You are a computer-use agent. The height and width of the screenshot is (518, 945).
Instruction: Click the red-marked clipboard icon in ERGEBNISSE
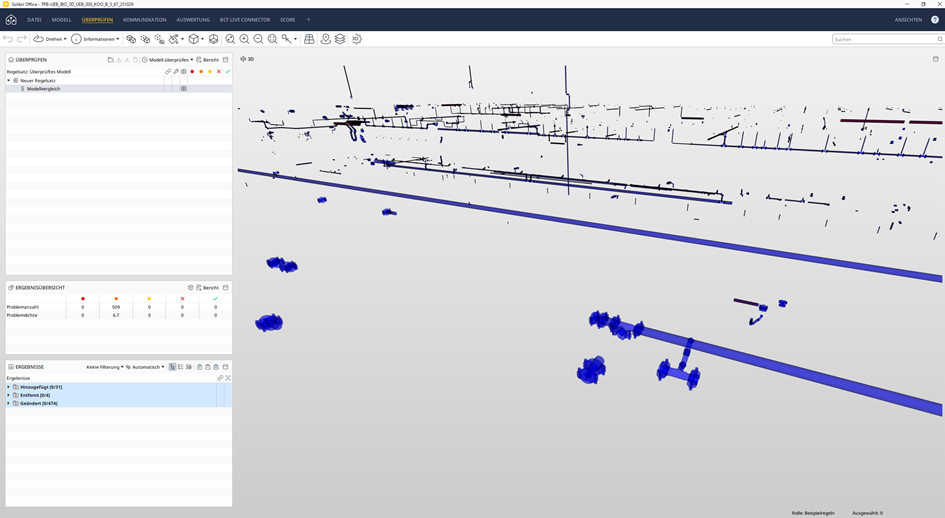point(208,367)
